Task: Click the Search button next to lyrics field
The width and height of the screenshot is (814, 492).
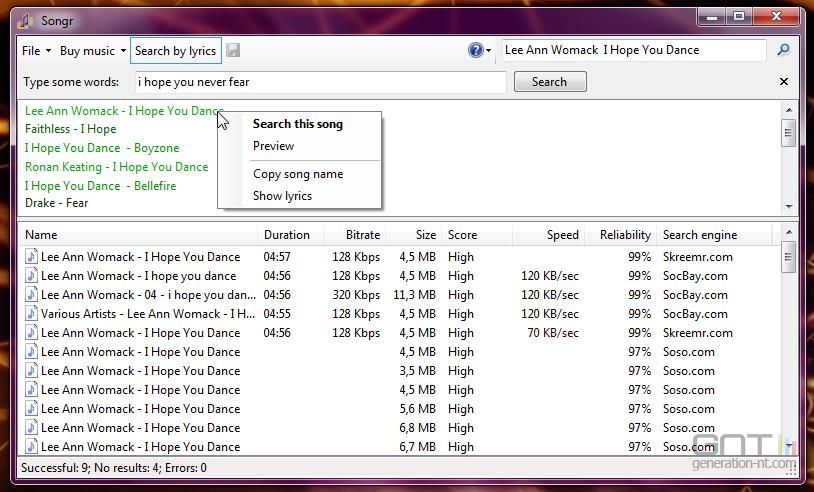Action: (x=550, y=81)
